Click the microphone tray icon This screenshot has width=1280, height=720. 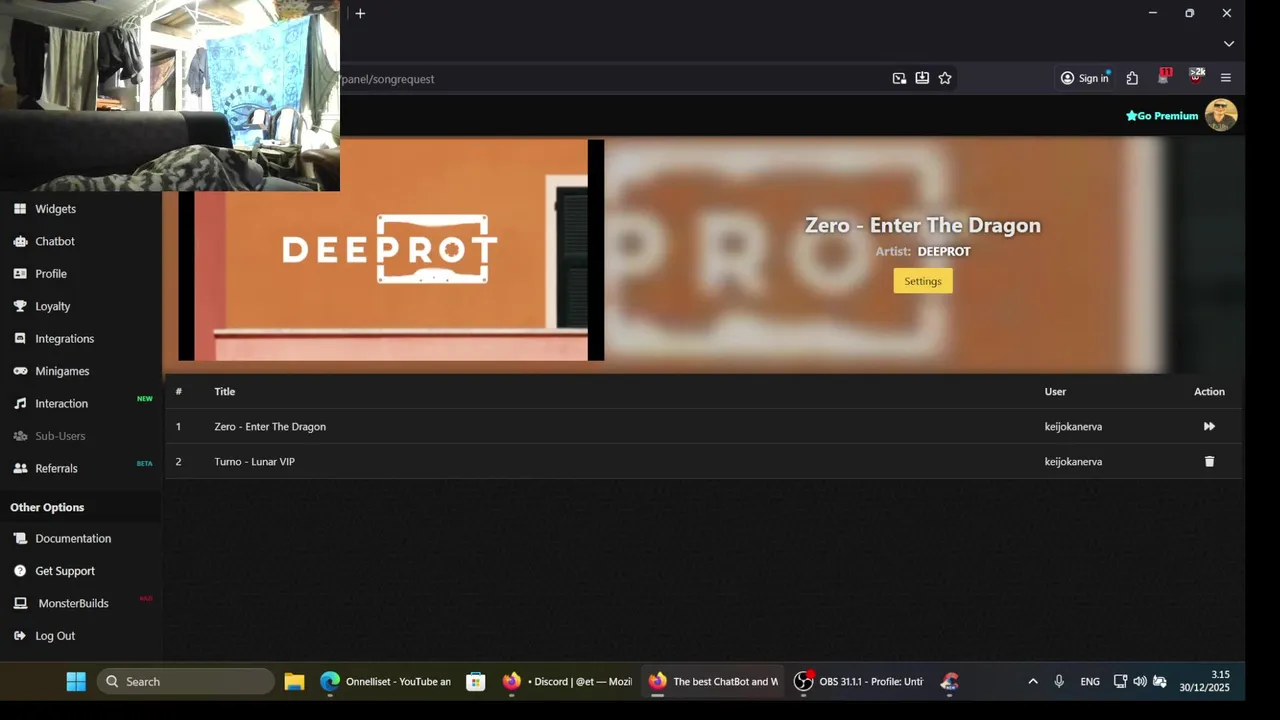[x=1059, y=681]
